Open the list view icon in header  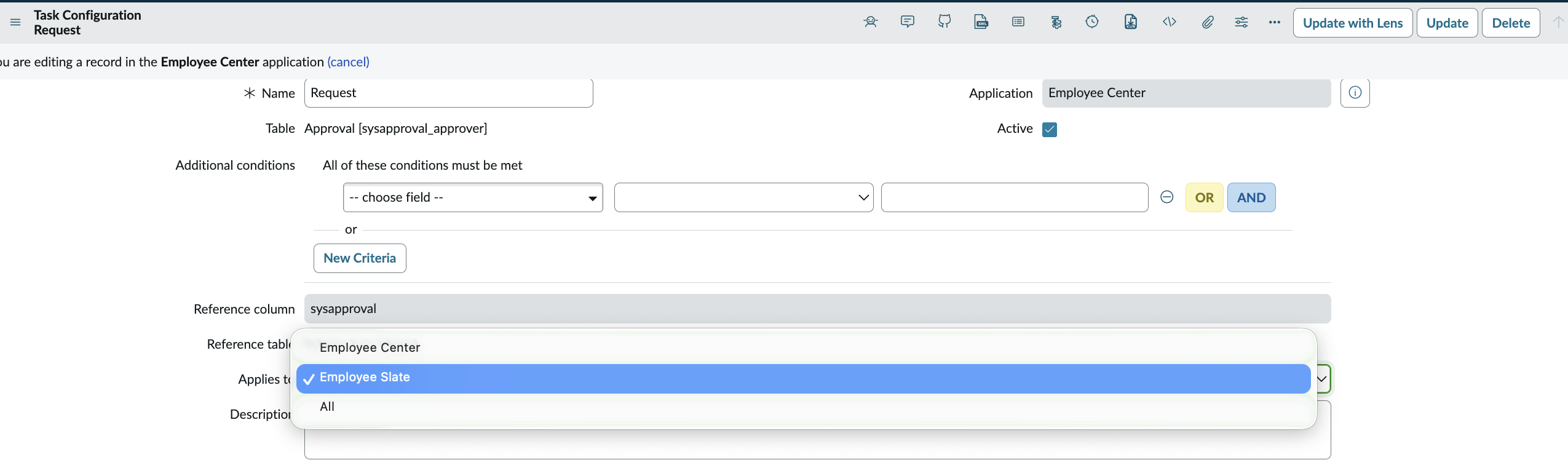point(1018,22)
